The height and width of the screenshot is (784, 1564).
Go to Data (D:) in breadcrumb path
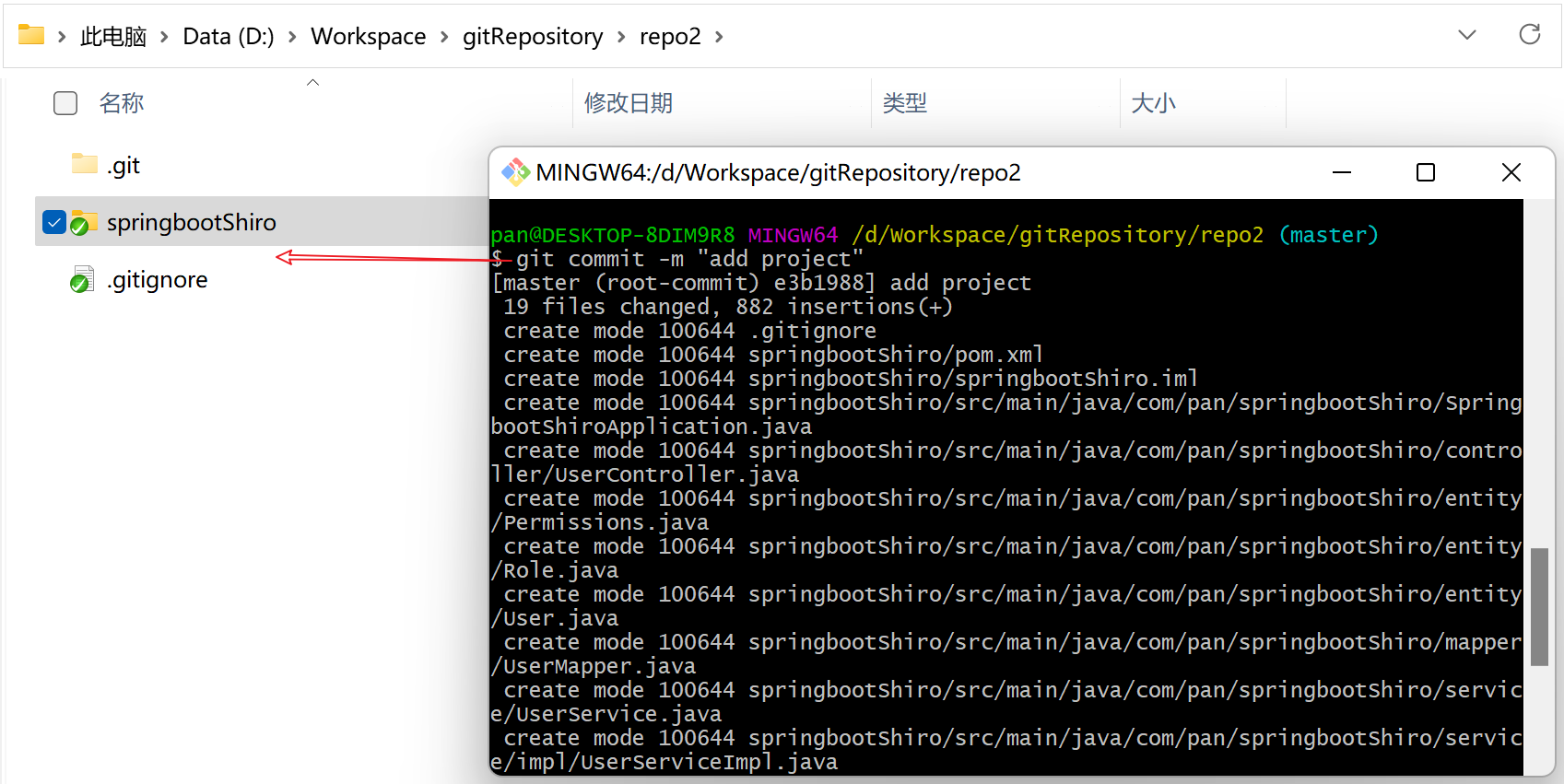coord(228,37)
